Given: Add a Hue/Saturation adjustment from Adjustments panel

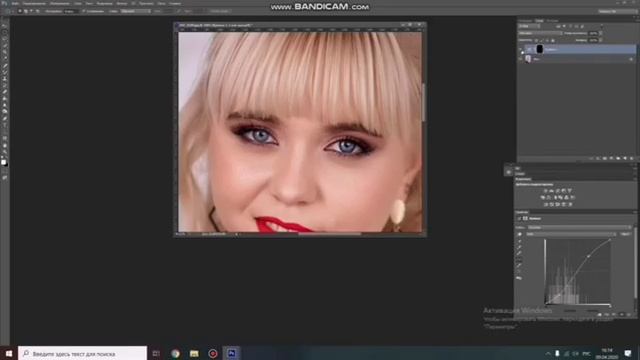Looking at the screenshot, I should (x=542, y=197).
